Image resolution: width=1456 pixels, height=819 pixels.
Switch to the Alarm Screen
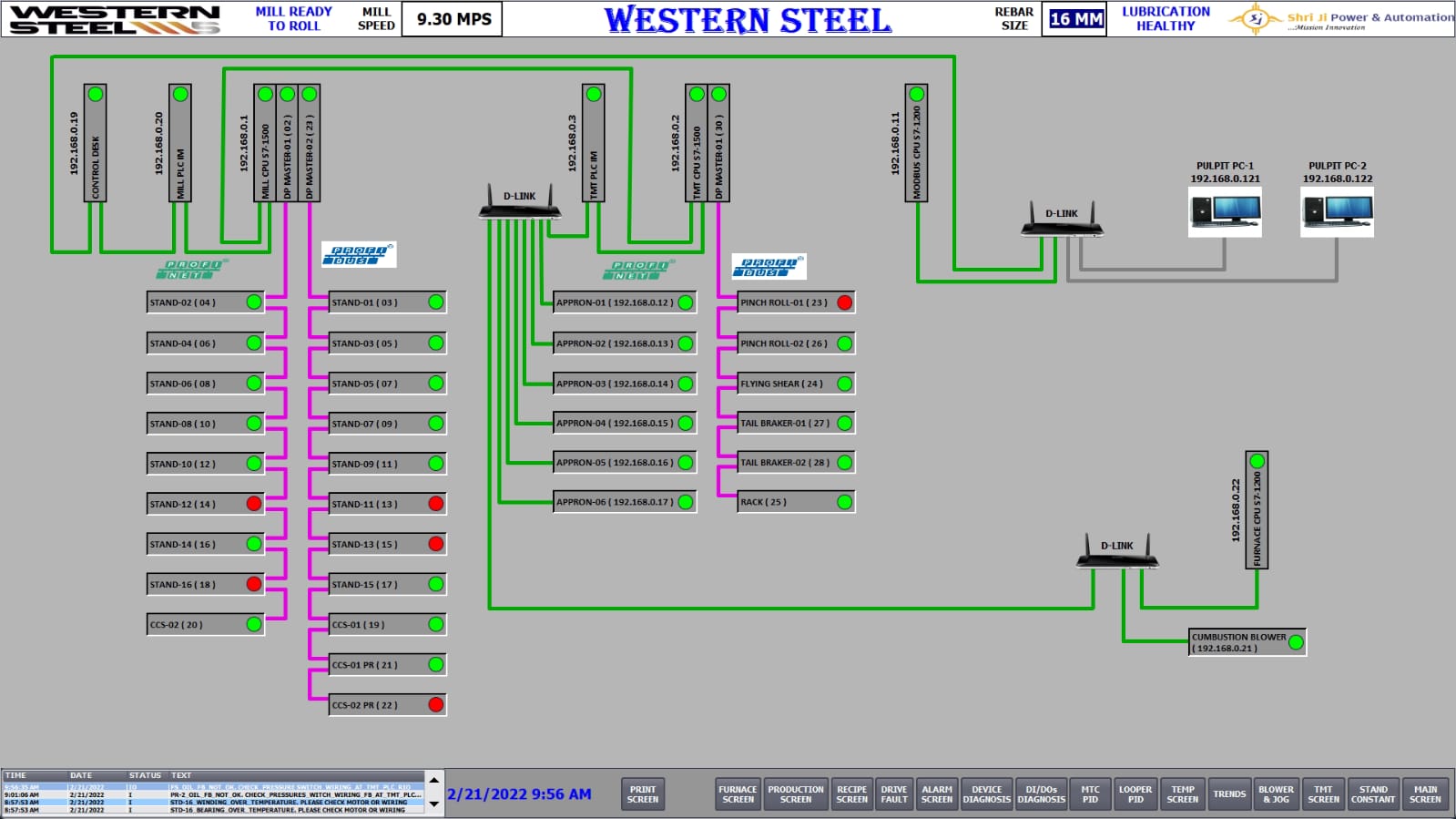click(x=936, y=794)
